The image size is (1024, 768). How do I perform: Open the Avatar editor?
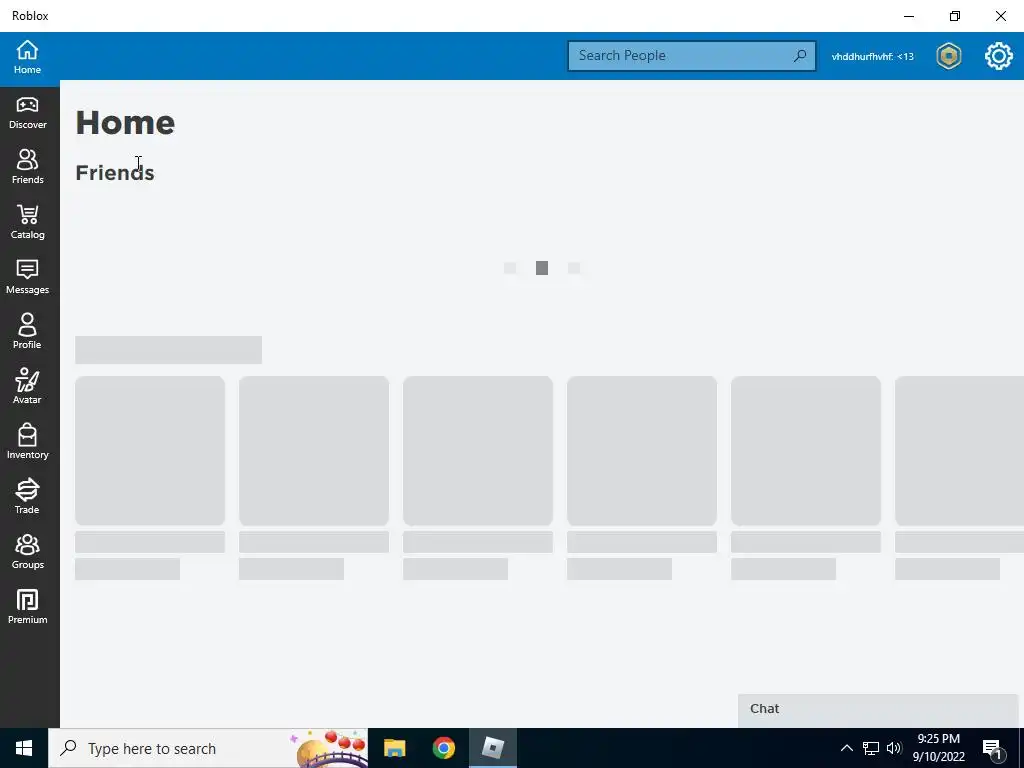[x=27, y=387]
